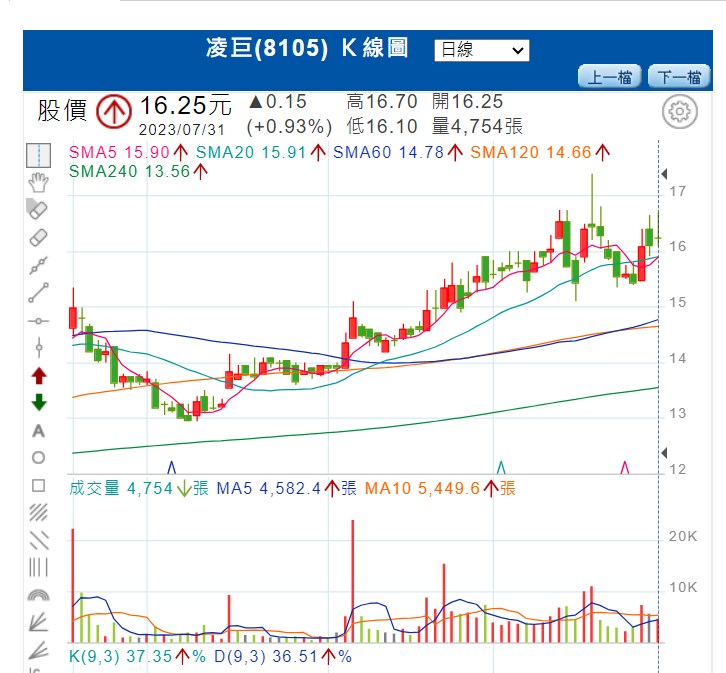
Task: Click the SMA240 indicator label
Action: pyautogui.click(x=129, y=171)
